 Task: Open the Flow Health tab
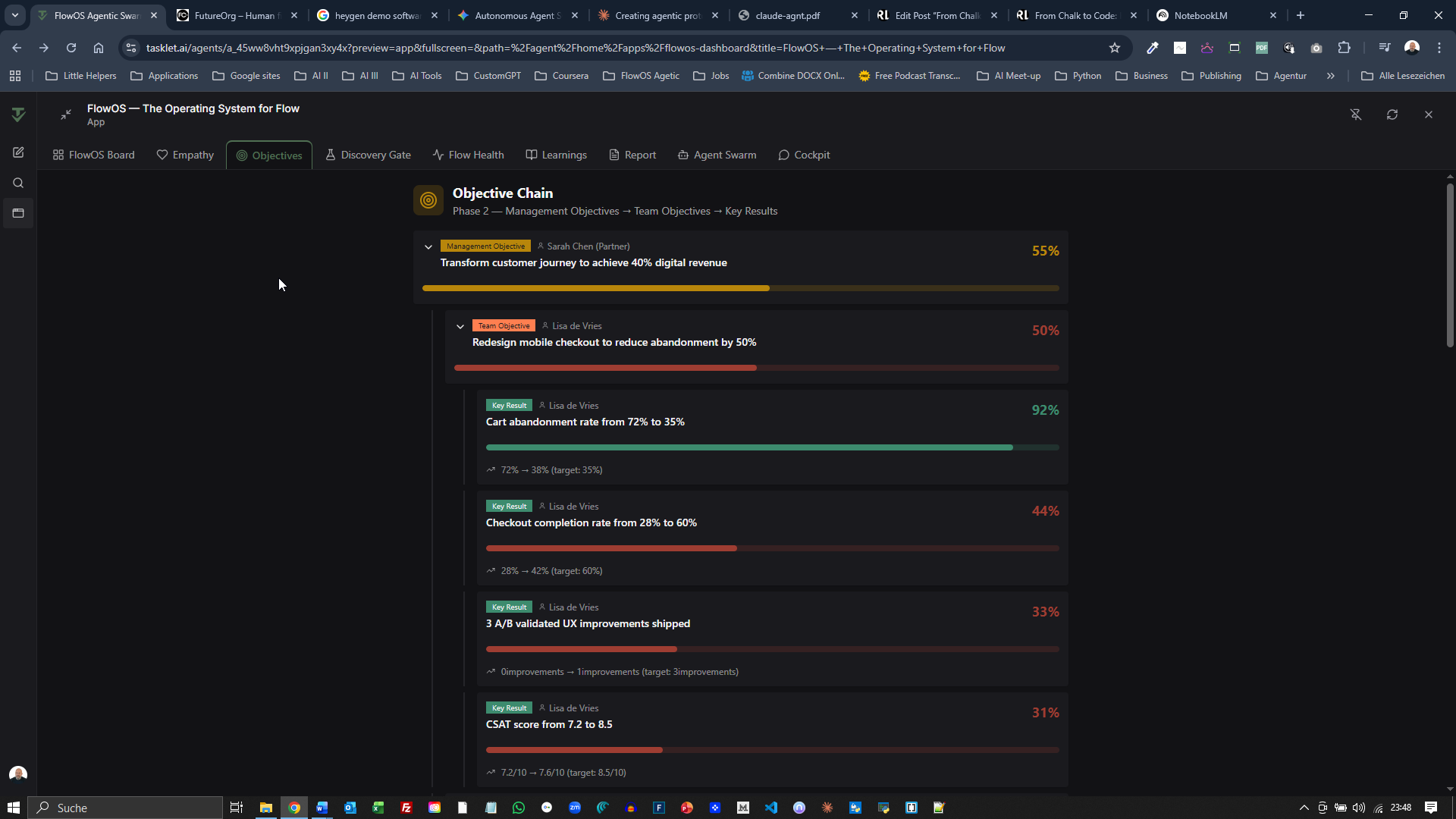(468, 155)
